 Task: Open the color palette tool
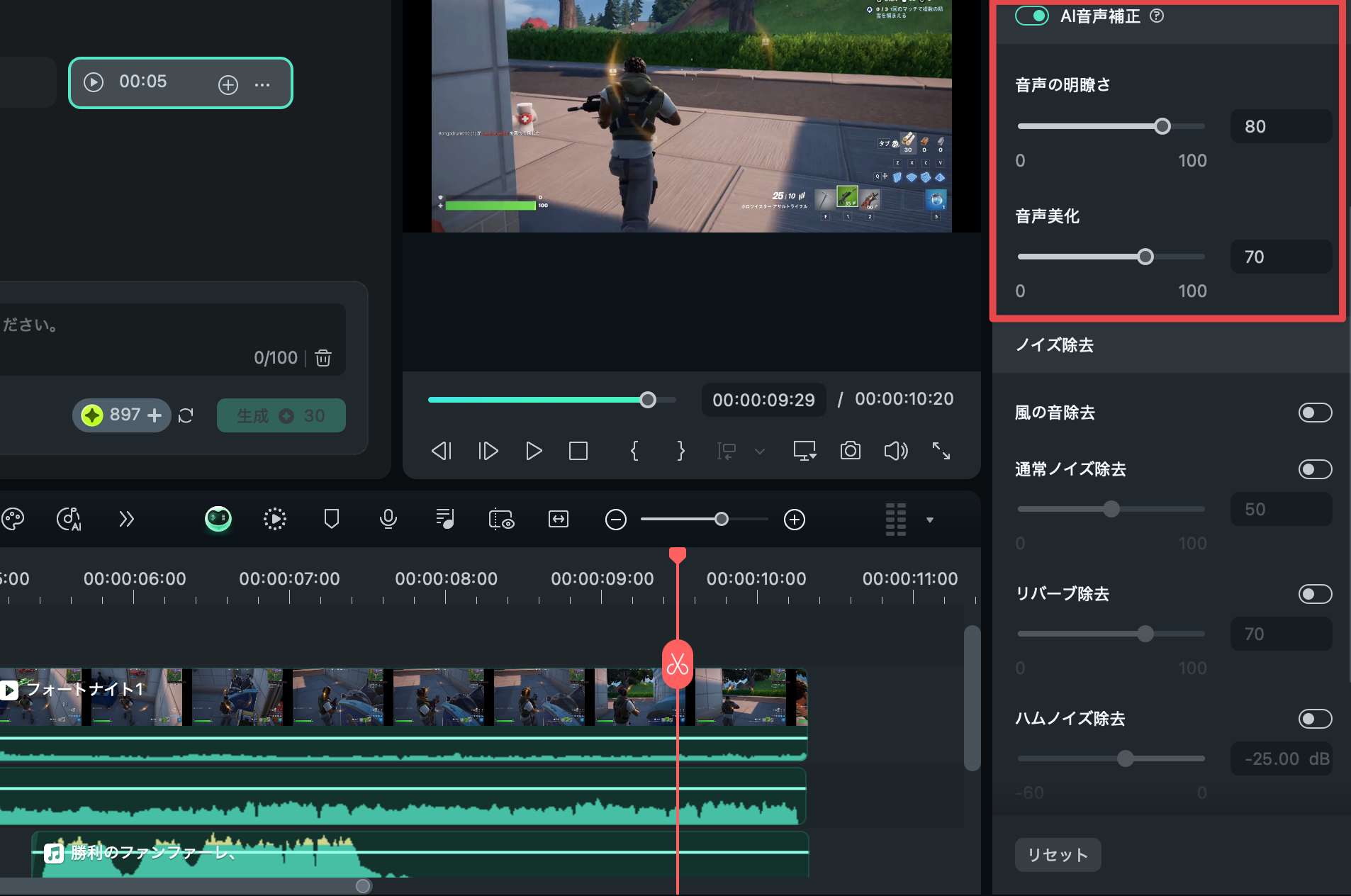[13, 520]
